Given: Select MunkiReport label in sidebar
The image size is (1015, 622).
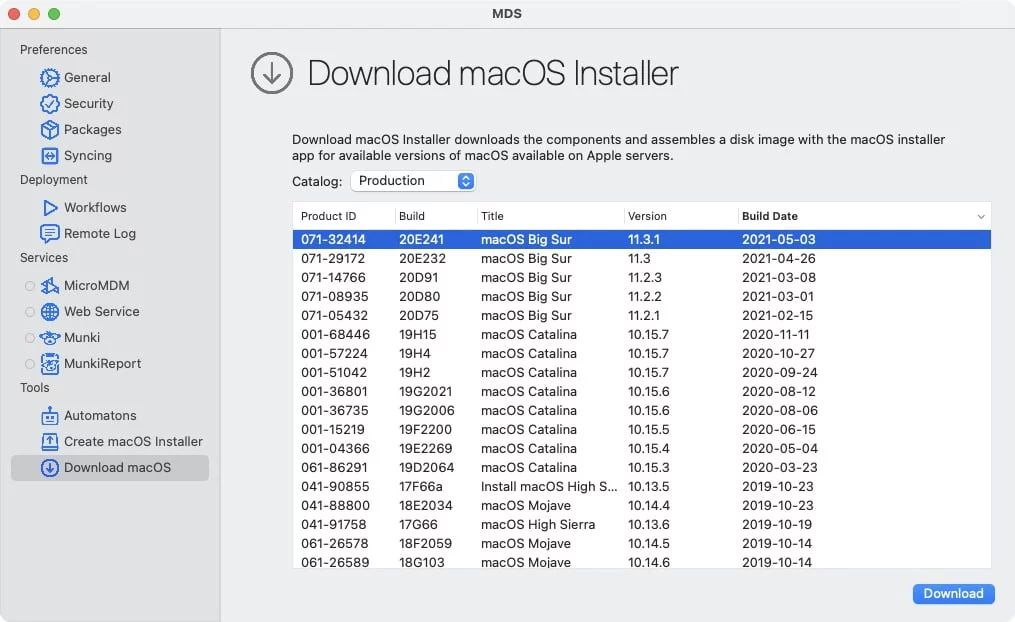Looking at the screenshot, I should 102,364.
